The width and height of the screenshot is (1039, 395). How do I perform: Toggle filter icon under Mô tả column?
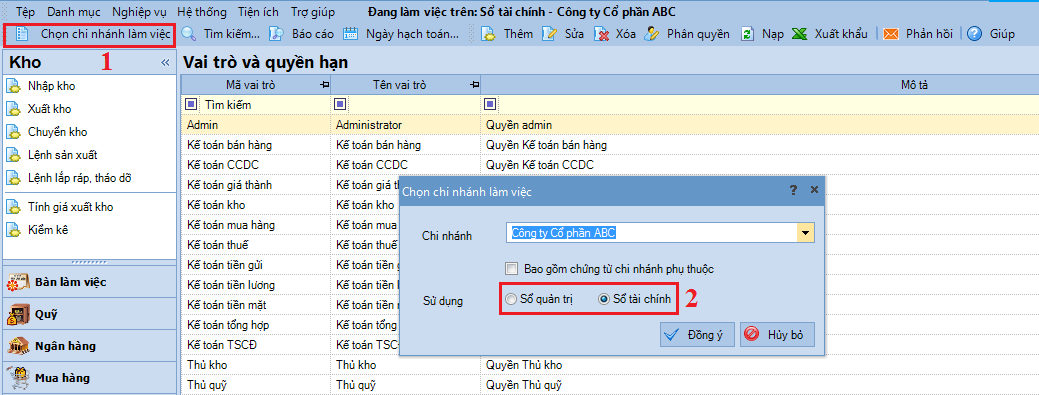[x=490, y=104]
